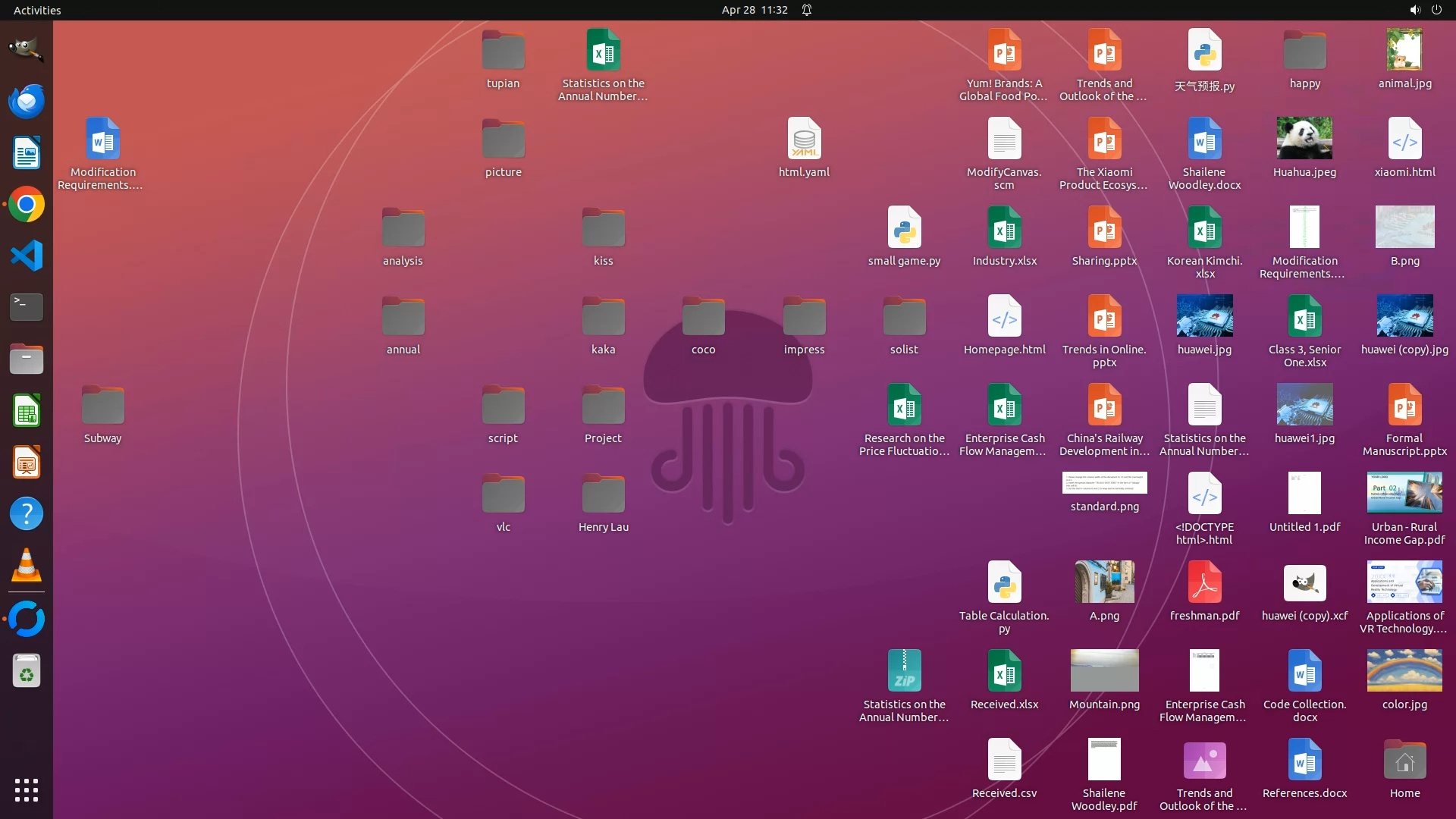
Task: Open the Trash dock icon
Action: (x=26, y=671)
